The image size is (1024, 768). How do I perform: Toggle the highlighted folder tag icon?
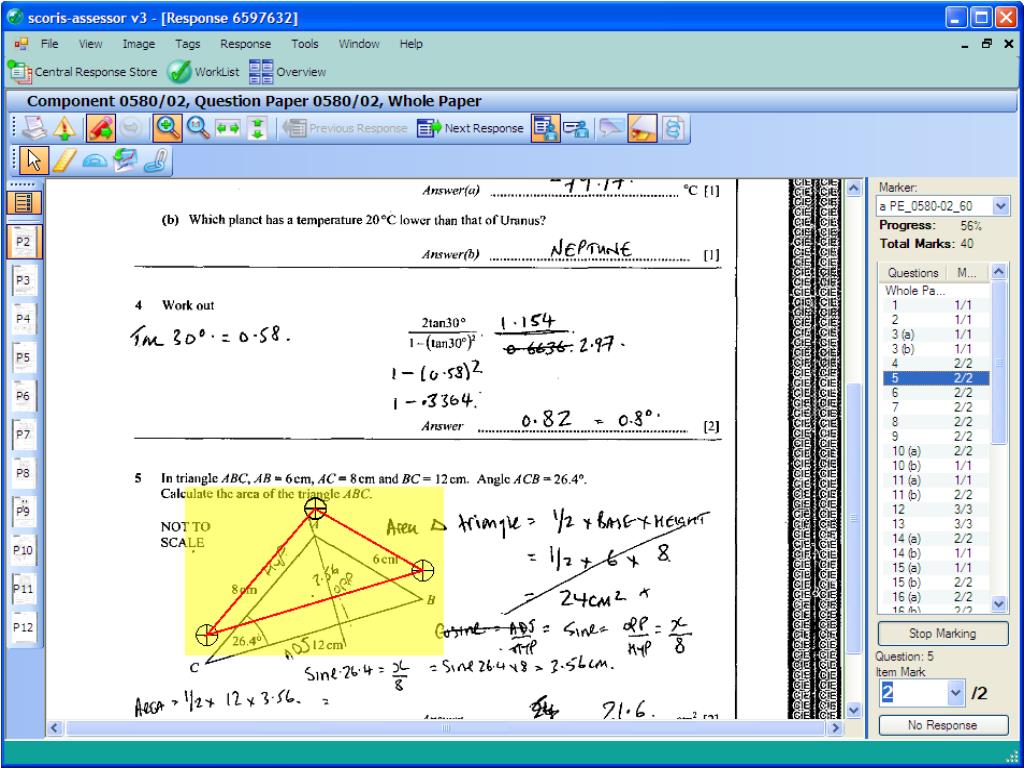pyautogui.click(x=642, y=128)
